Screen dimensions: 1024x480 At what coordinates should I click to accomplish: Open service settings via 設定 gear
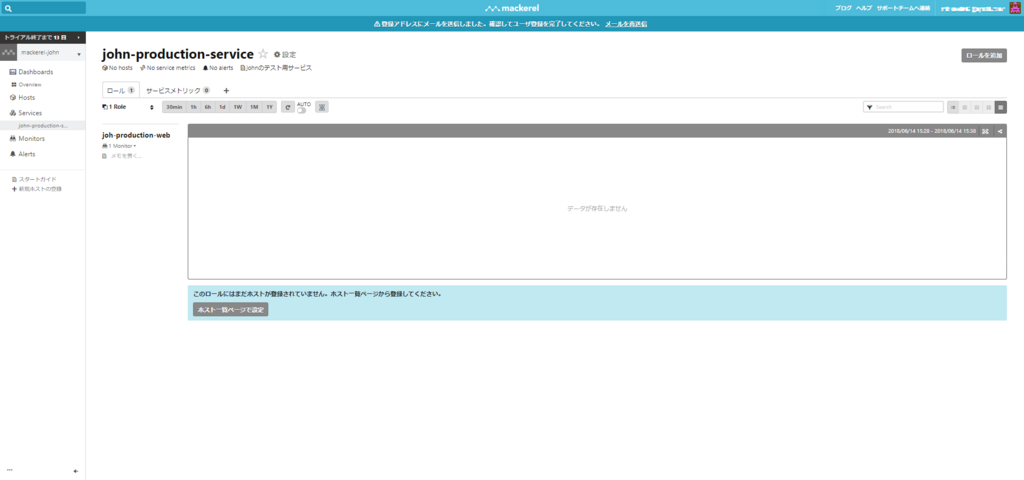point(285,54)
